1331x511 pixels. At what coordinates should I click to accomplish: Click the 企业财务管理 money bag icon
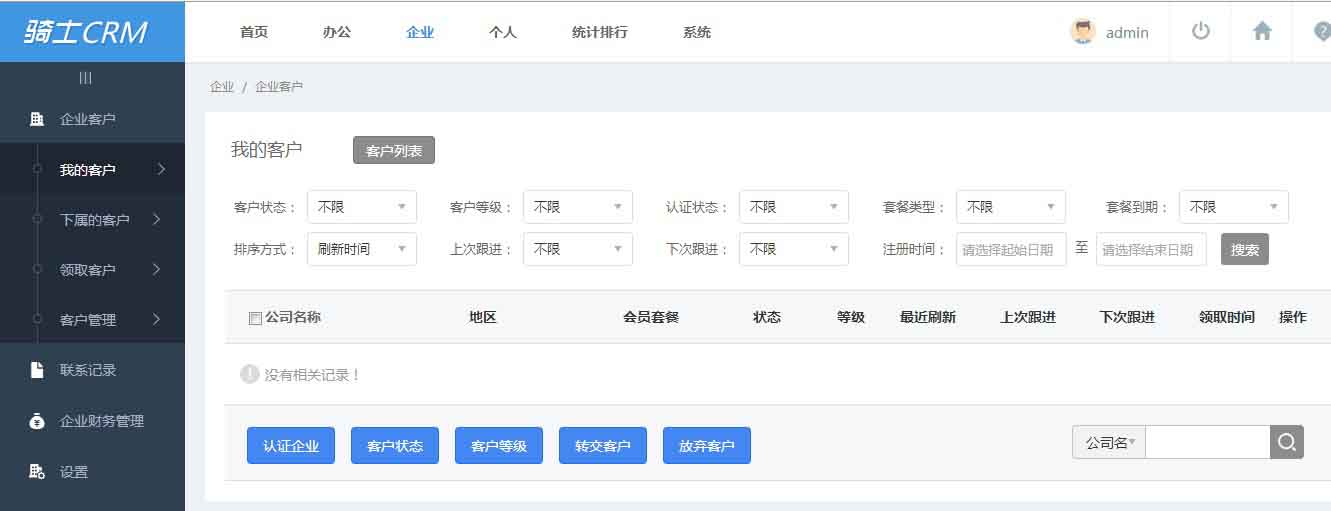coord(37,421)
